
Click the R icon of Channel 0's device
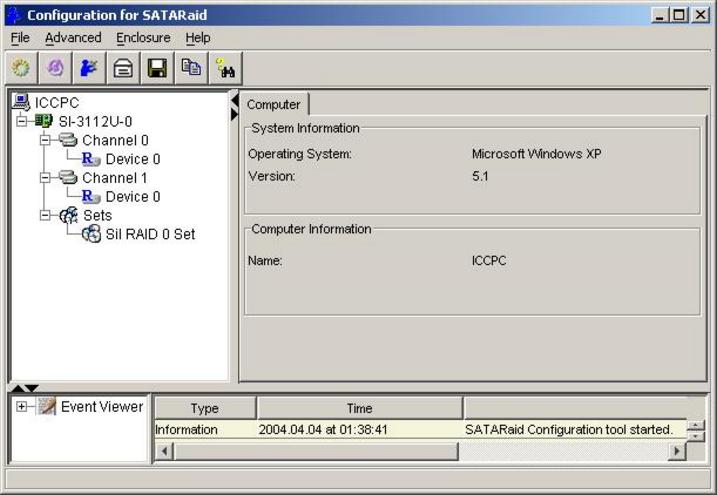point(91,159)
